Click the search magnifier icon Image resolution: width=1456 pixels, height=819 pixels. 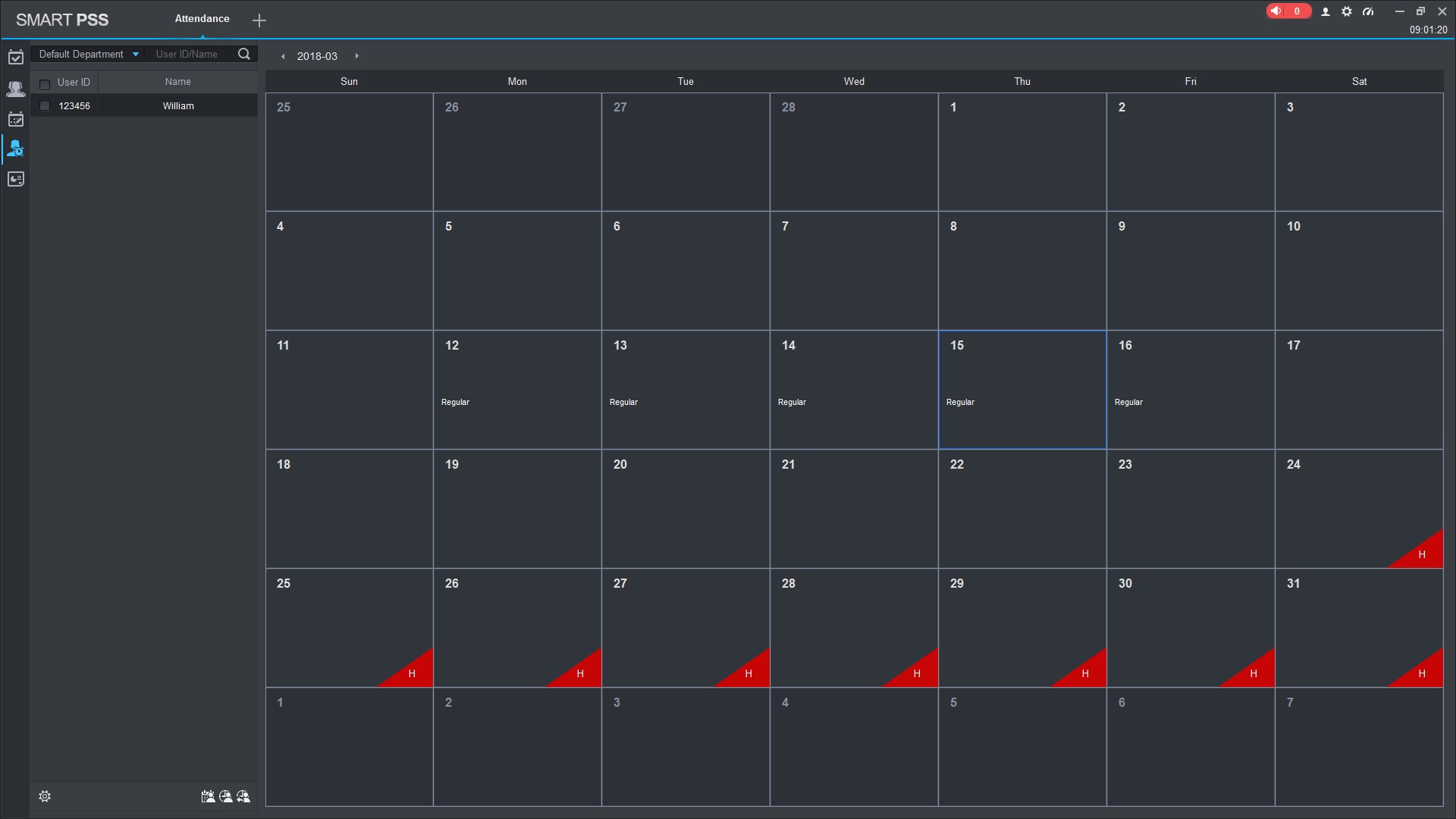pyautogui.click(x=244, y=54)
